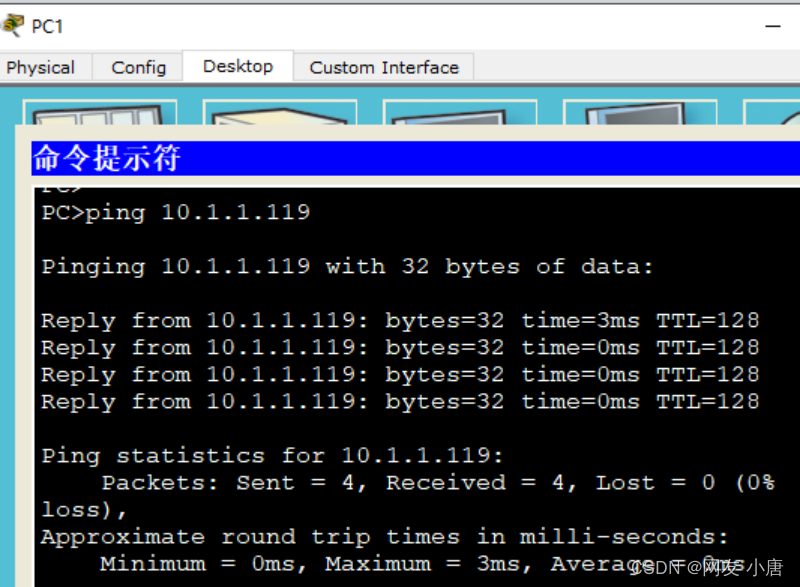Click the 'loss),' line in terminal

point(84,509)
